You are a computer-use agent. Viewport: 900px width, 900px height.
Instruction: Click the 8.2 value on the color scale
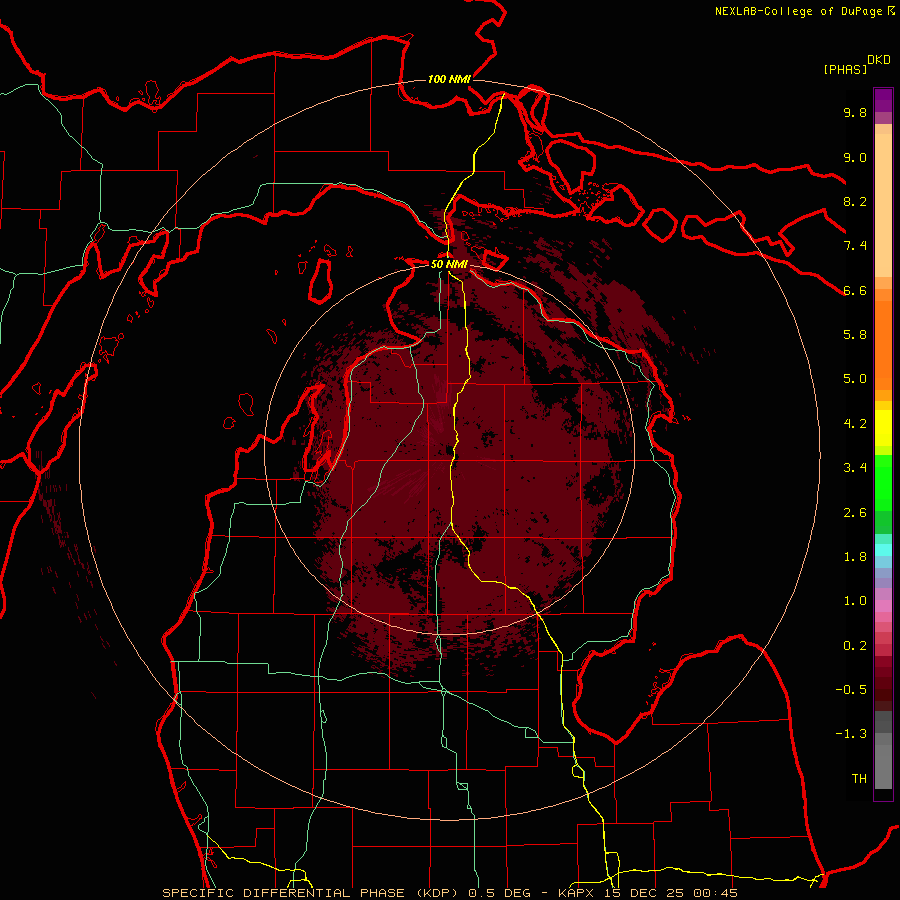click(x=855, y=201)
